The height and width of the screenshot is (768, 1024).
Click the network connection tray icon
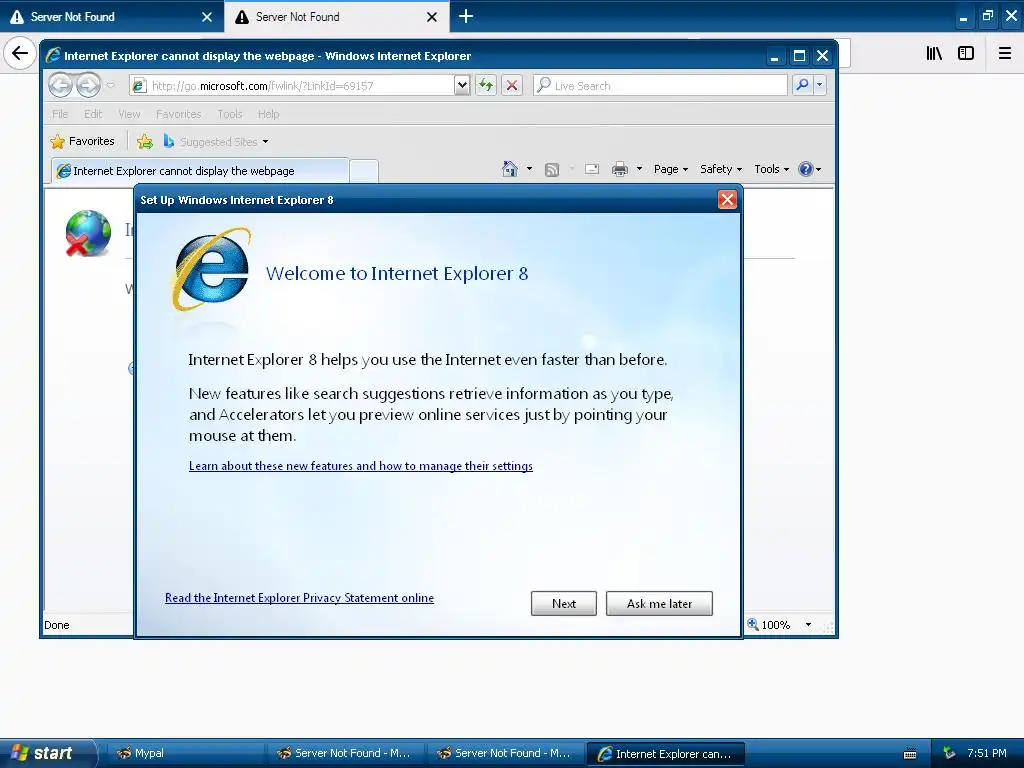tap(948, 753)
